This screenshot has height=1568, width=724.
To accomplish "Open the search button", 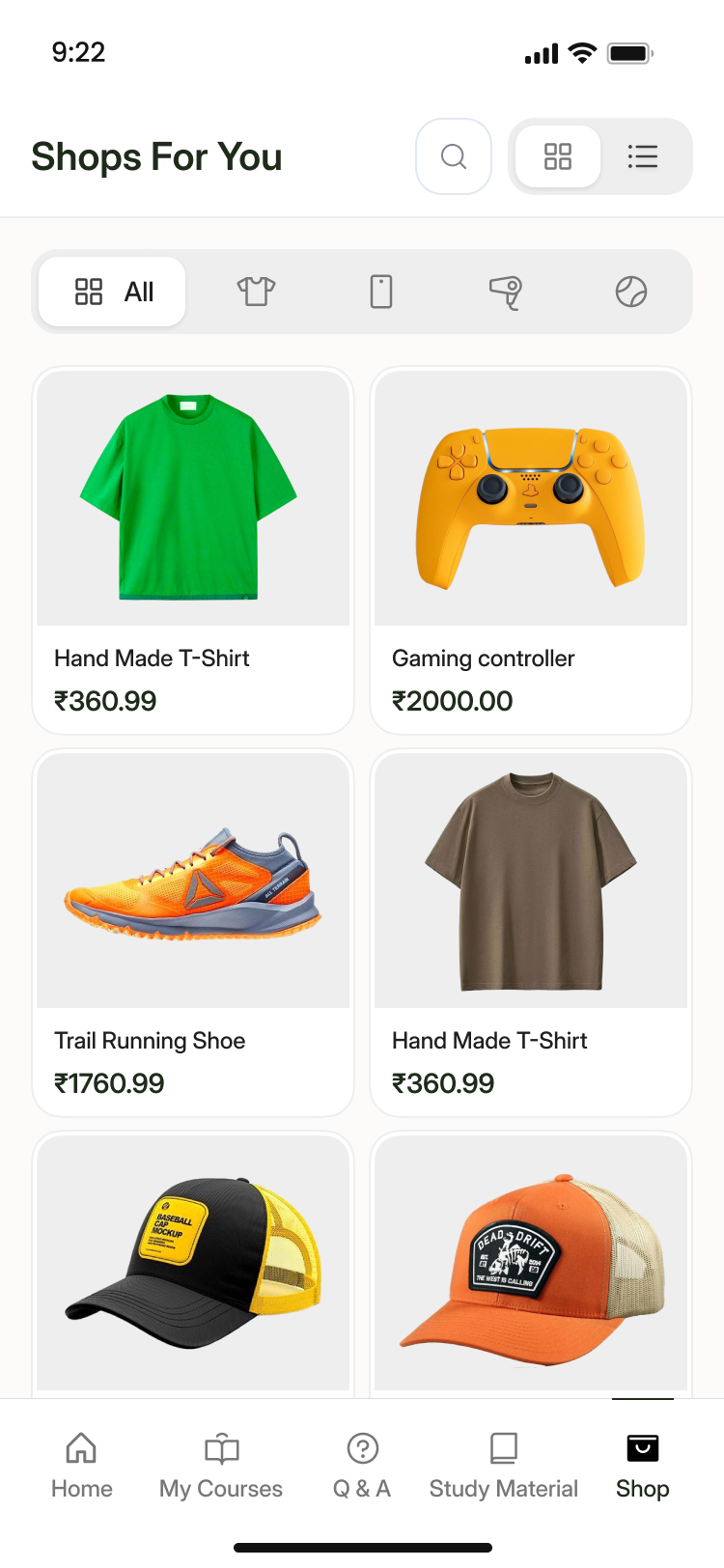I will (454, 156).
